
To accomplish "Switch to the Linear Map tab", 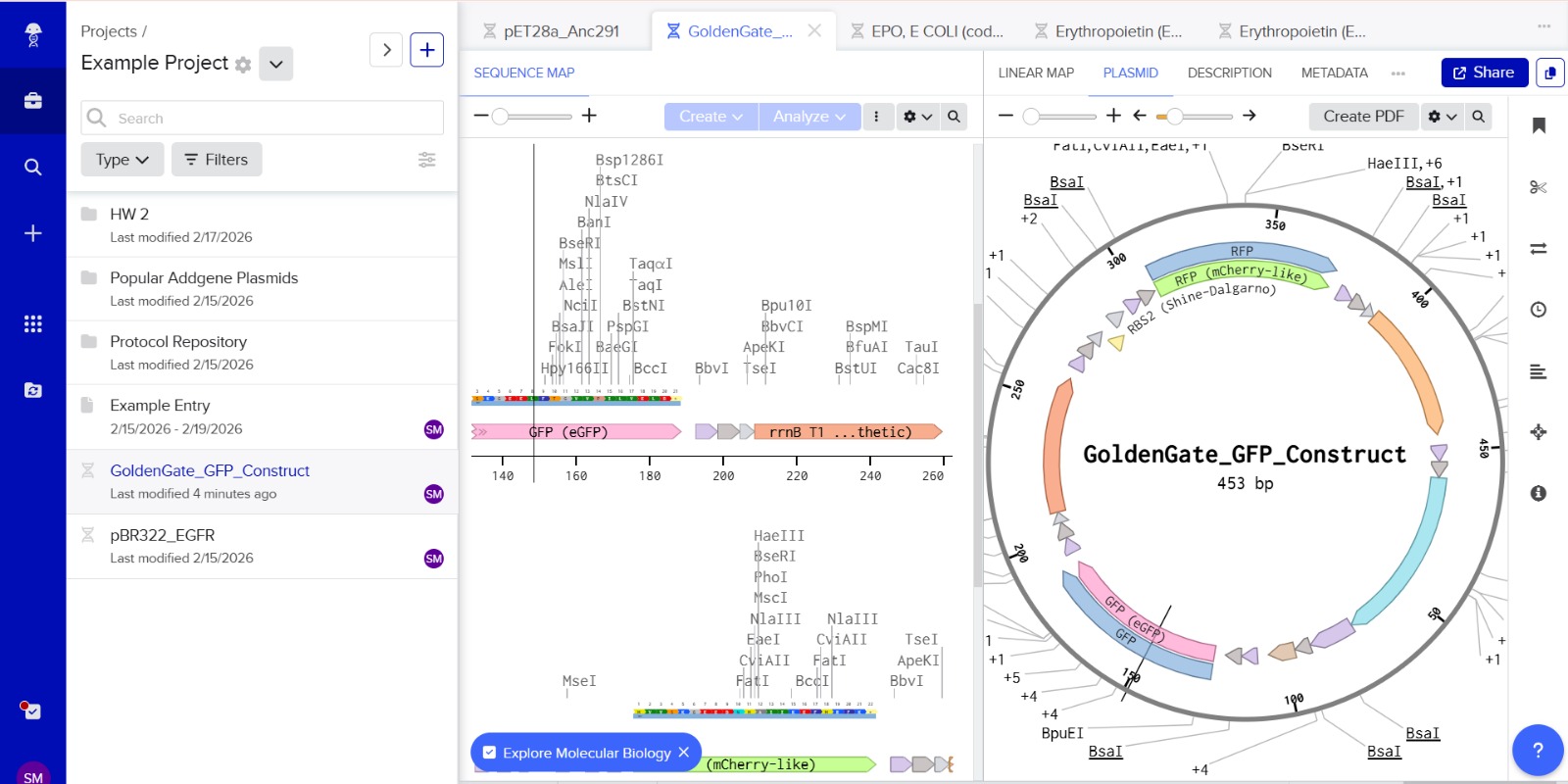I will (x=1036, y=73).
